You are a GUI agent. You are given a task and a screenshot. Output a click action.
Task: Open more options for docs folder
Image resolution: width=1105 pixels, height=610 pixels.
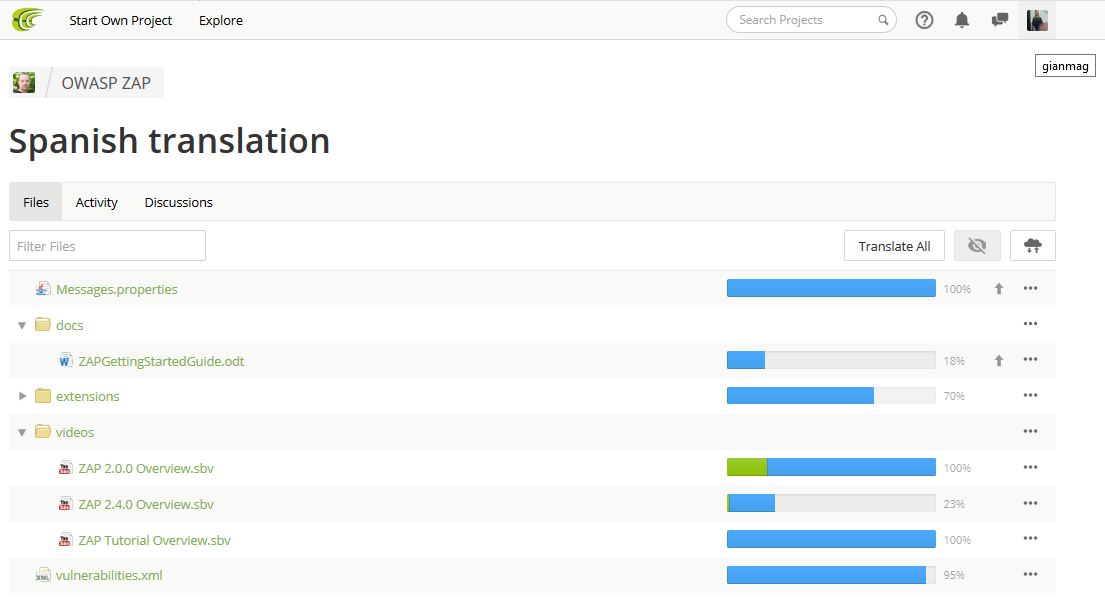(1030, 324)
